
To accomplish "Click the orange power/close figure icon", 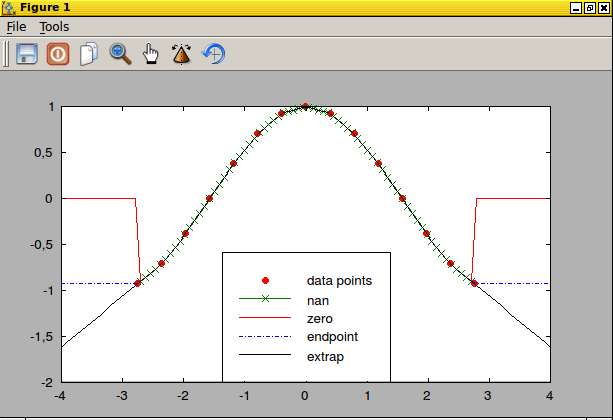I will (x=58, y=54).
